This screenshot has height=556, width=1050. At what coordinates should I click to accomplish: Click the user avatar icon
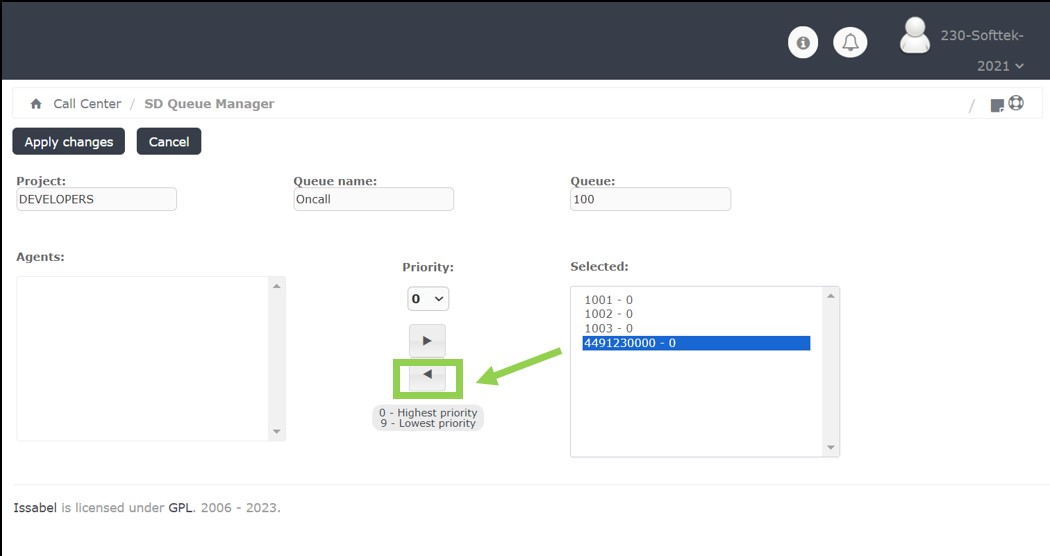914,36
